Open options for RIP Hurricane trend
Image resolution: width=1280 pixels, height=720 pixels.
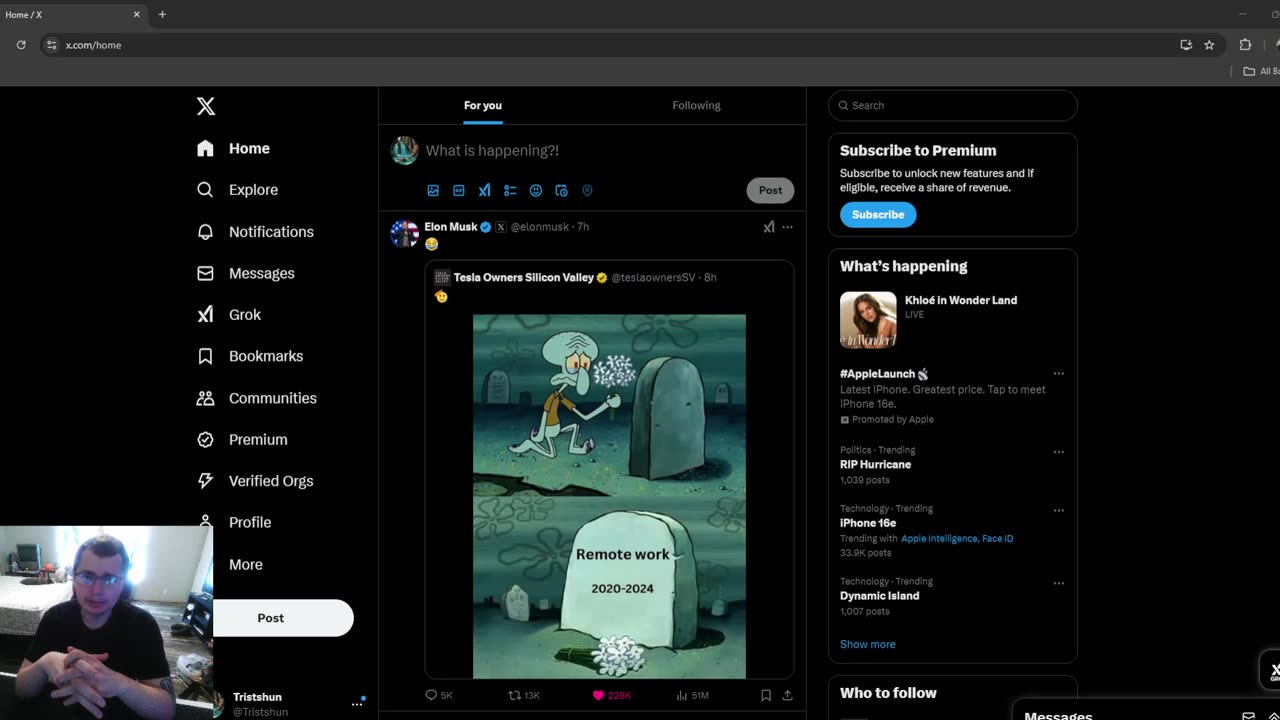point(1059,452)
